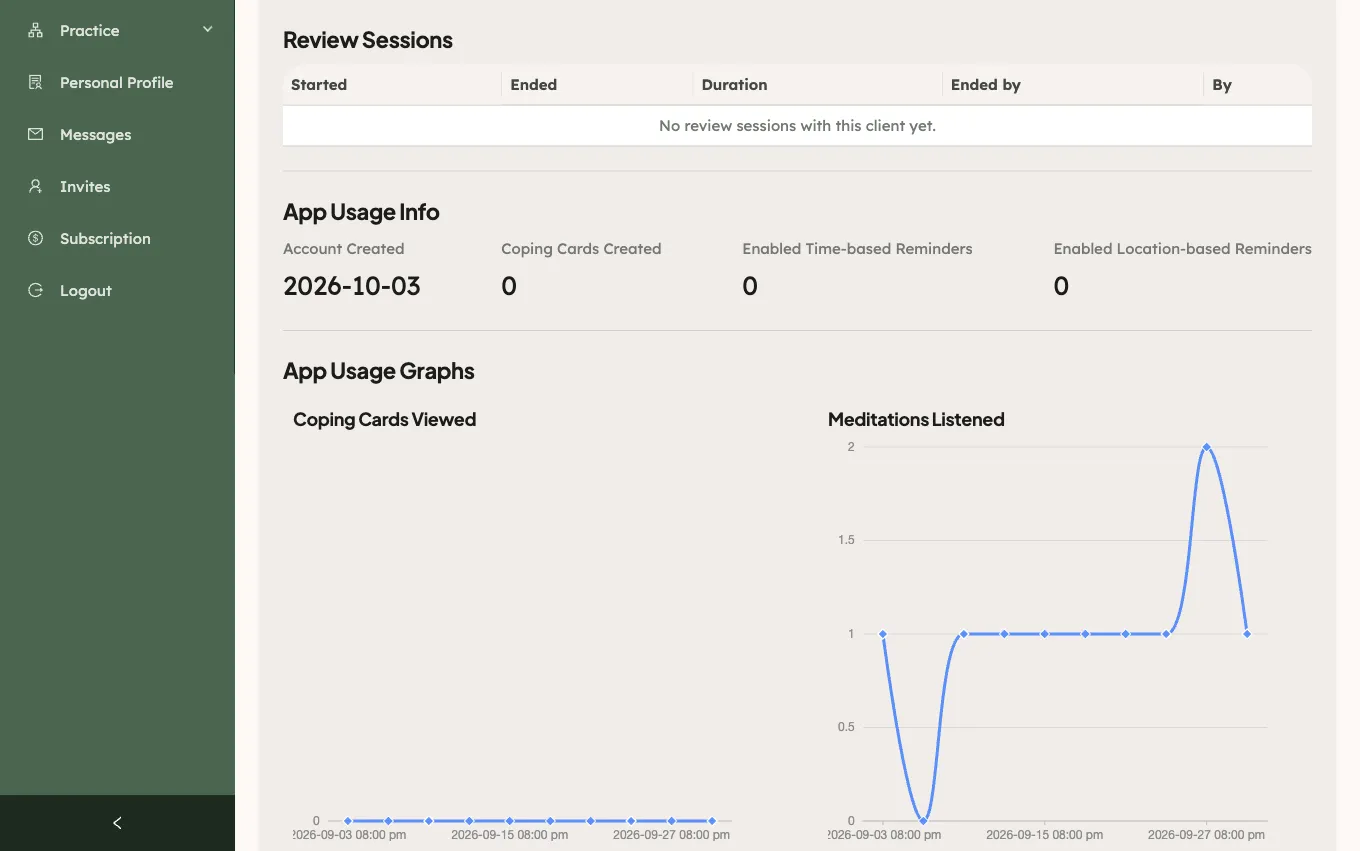Click the Enabled Location-based Reminders label

[x=1182, y=249]
